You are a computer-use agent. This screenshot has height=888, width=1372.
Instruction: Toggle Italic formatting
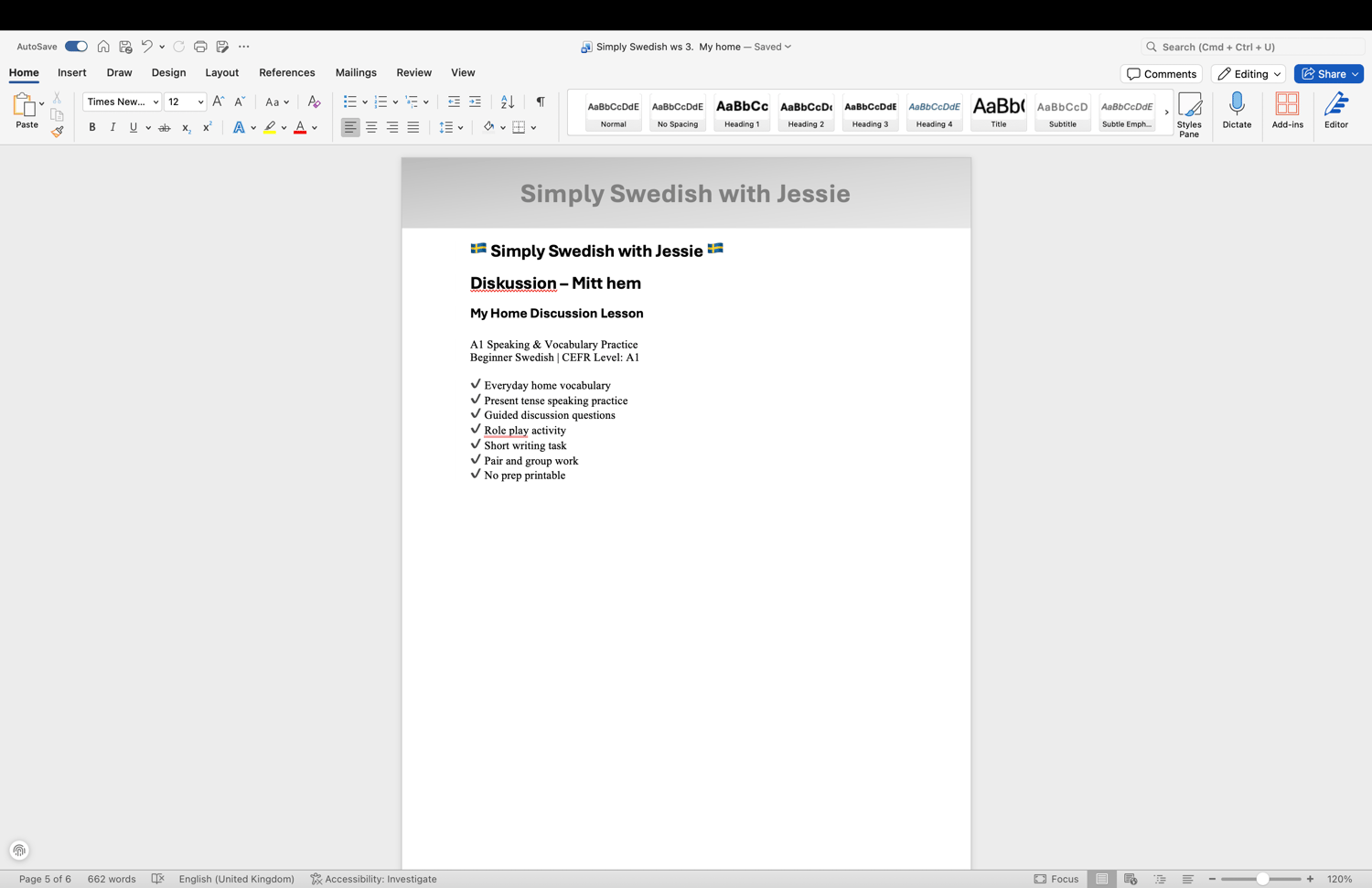[x=113, y=128]
